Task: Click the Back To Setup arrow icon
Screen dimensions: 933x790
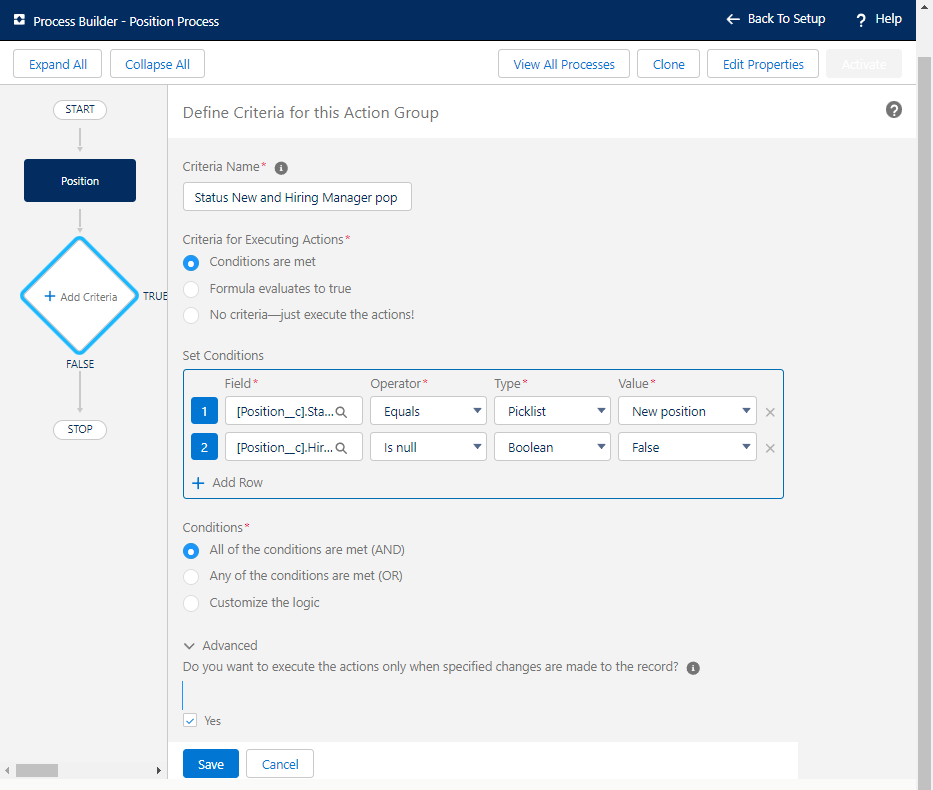Action: pyautogui.click(x=733, y=19)
